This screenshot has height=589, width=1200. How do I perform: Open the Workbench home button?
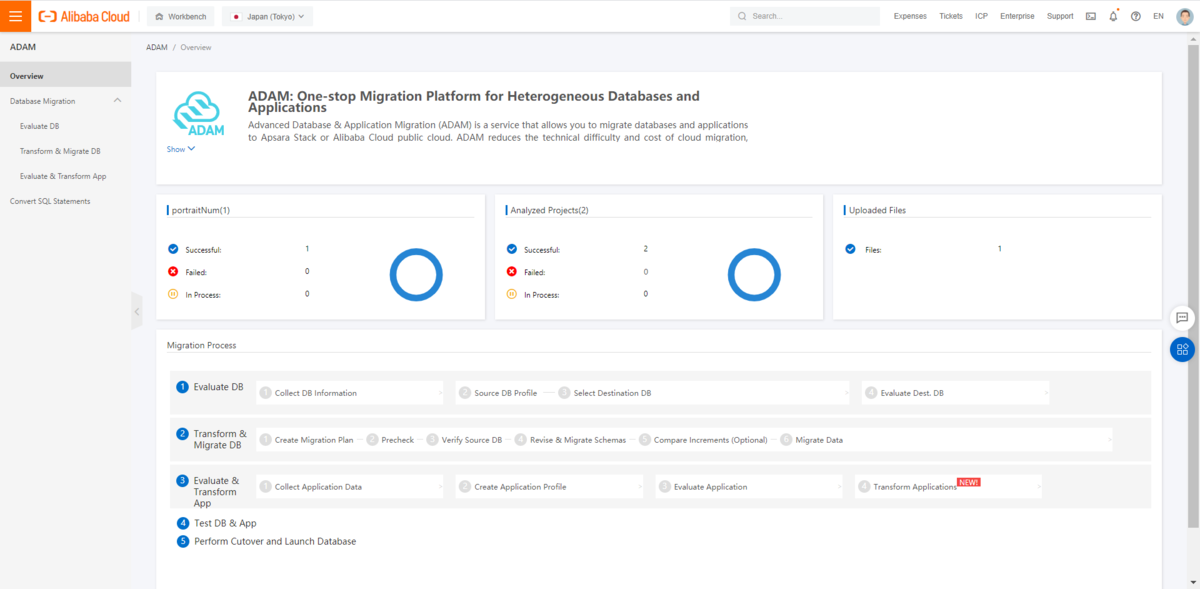click(180, 16)
